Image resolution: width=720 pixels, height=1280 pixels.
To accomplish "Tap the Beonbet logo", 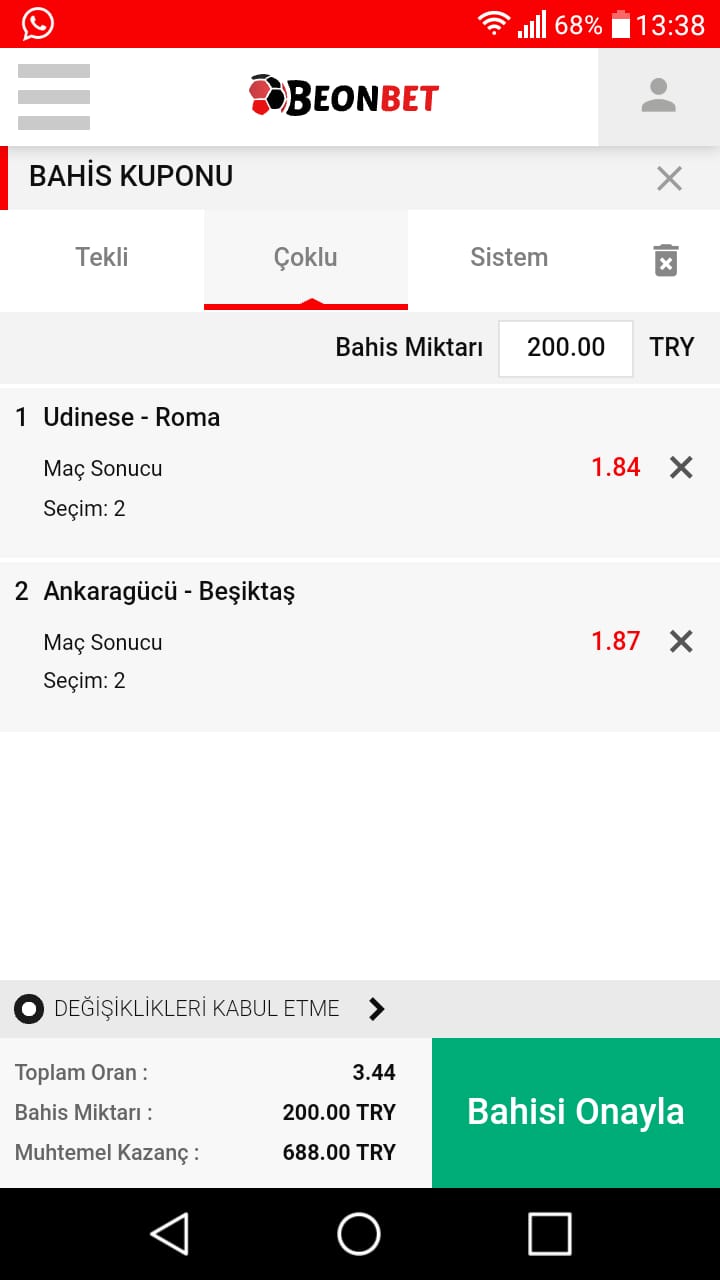I will tap(344, 96).
